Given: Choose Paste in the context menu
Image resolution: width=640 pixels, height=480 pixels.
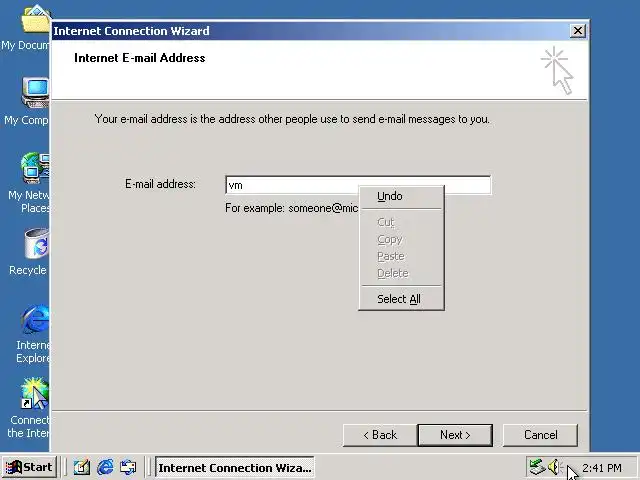Looking at the screenshot, I should coord(401,256).
